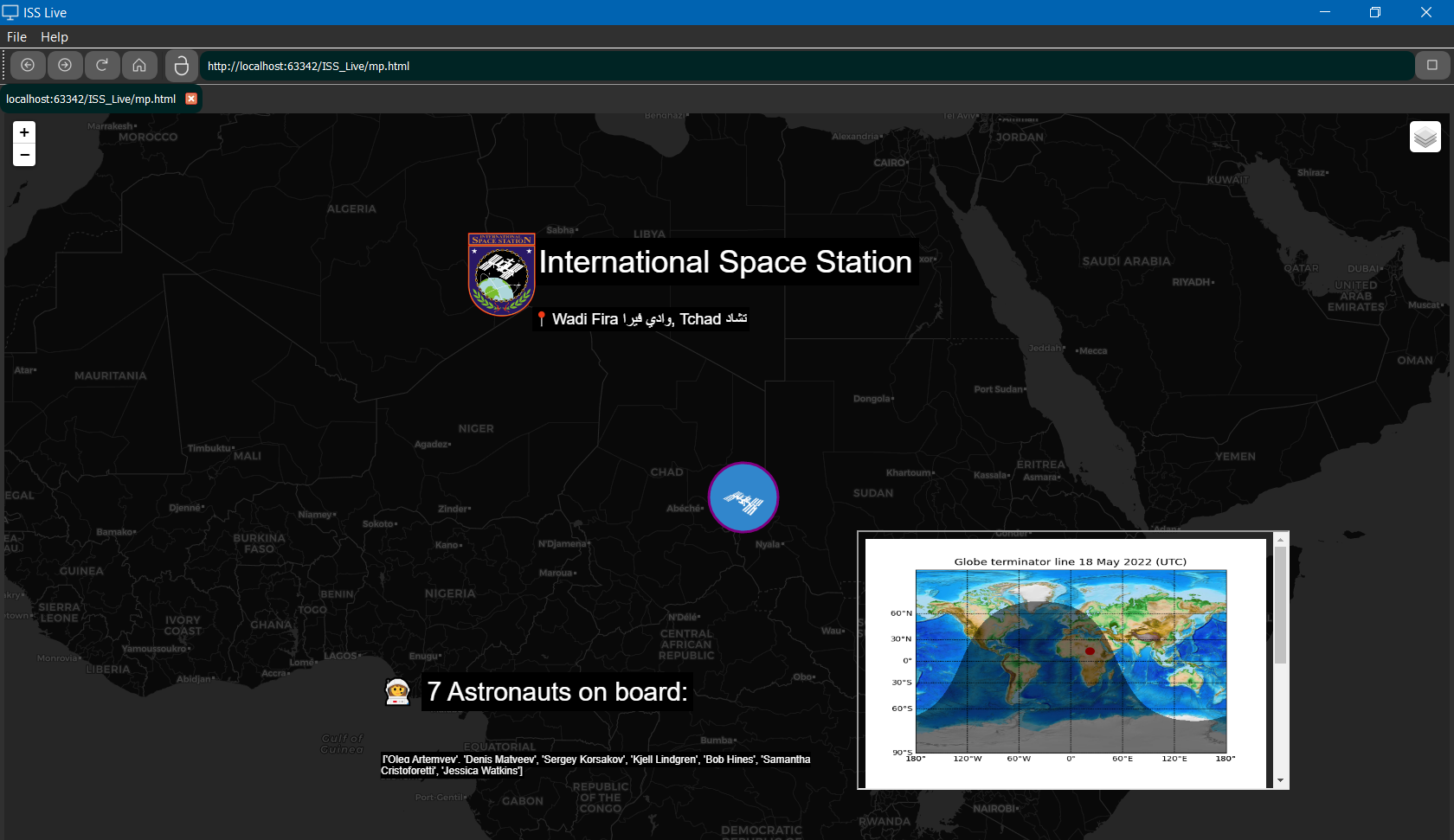Click the browser back arrow button
1454x840 pixels.
pyautogui.click(x=28, y=65)
